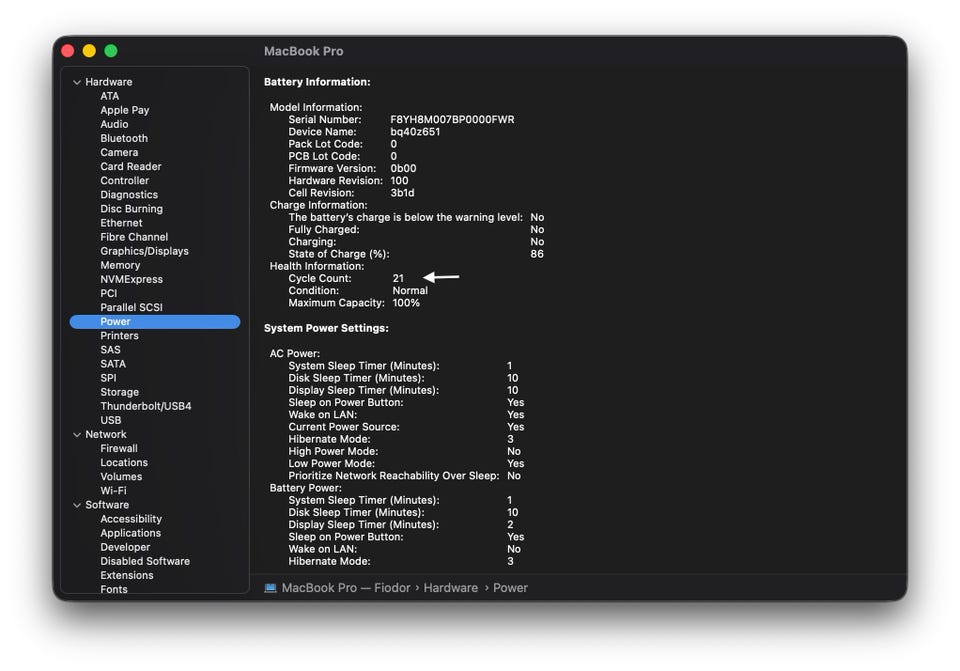The height and width of the screenshot is (671, 960).
Task: Open the Developer entry
Action: pos(125,547)
